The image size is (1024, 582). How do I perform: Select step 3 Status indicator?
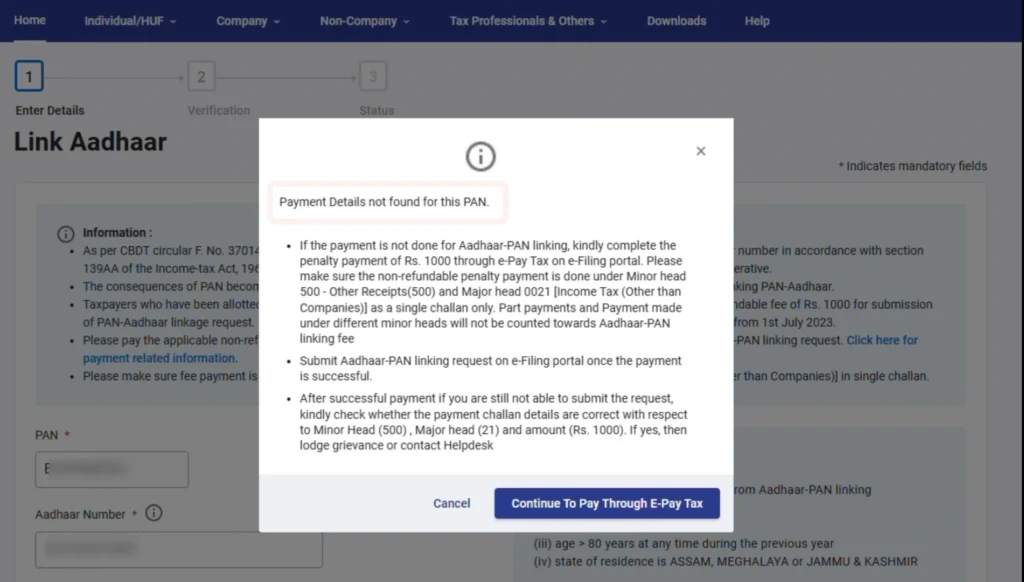point(373,77)
